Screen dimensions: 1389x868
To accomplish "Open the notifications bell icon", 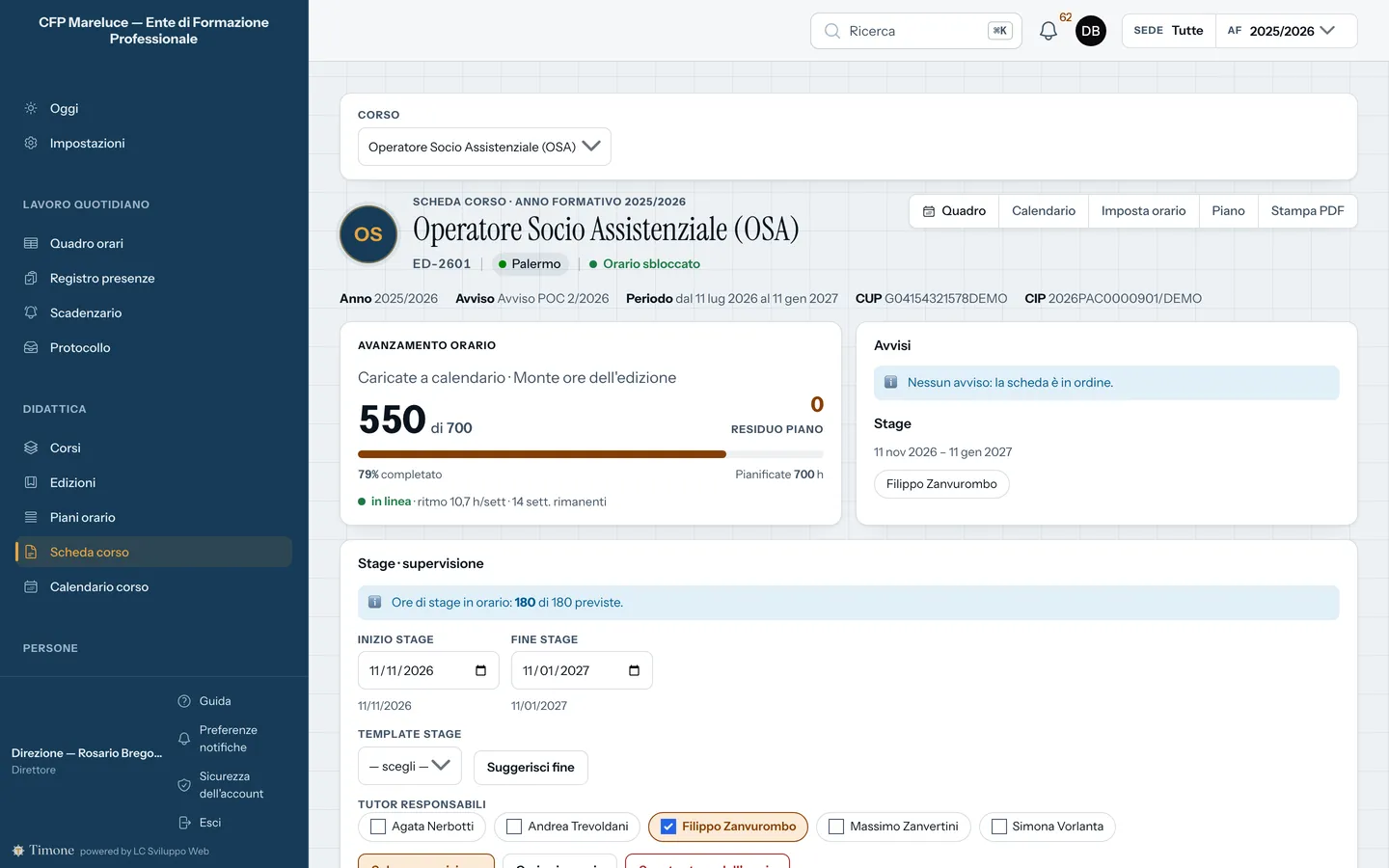I will coord(1048,31).
